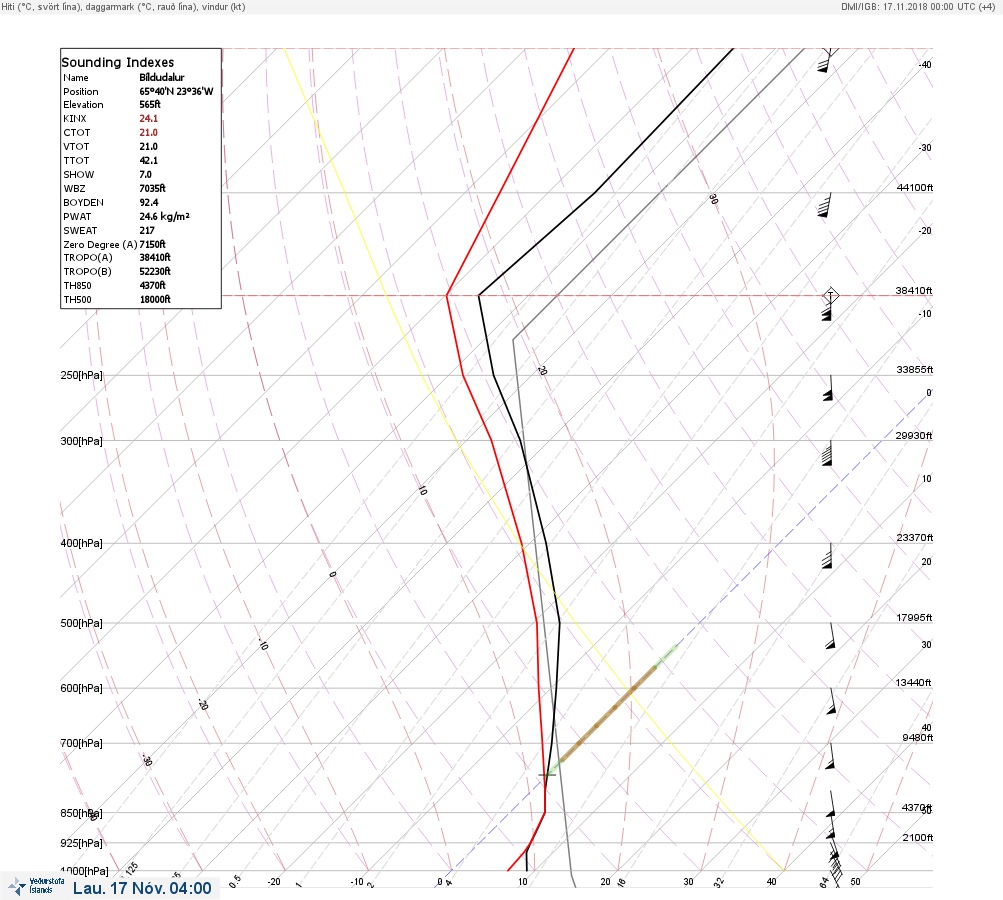Click the chart legend header text 'Hiti (°C, svört lína)'
The height and width of the screenshot is (900, 1003).
(43, 6)
